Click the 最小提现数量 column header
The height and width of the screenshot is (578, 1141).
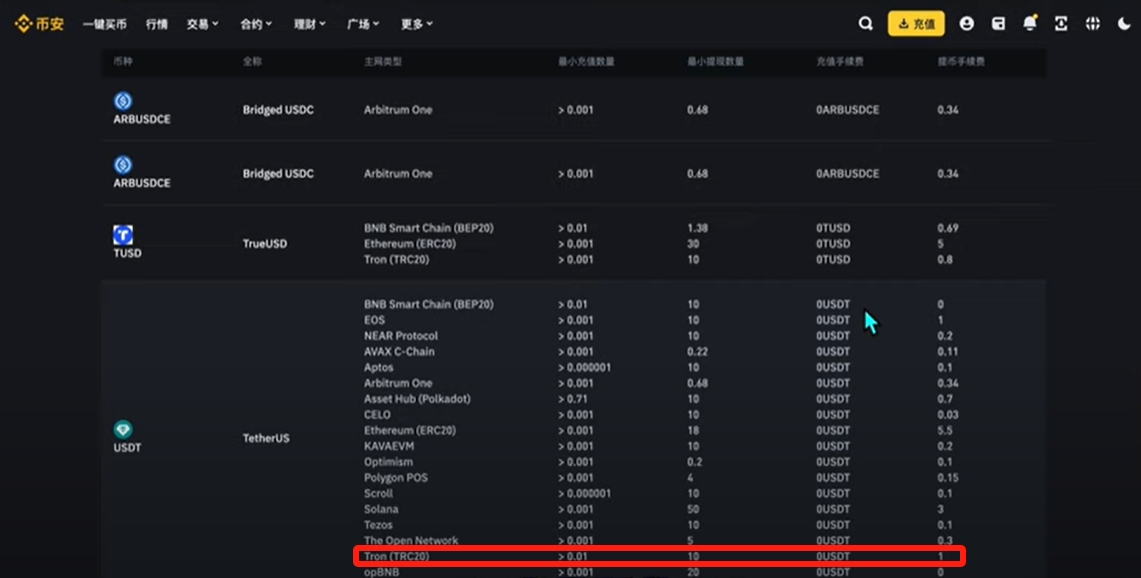[715, 62]
